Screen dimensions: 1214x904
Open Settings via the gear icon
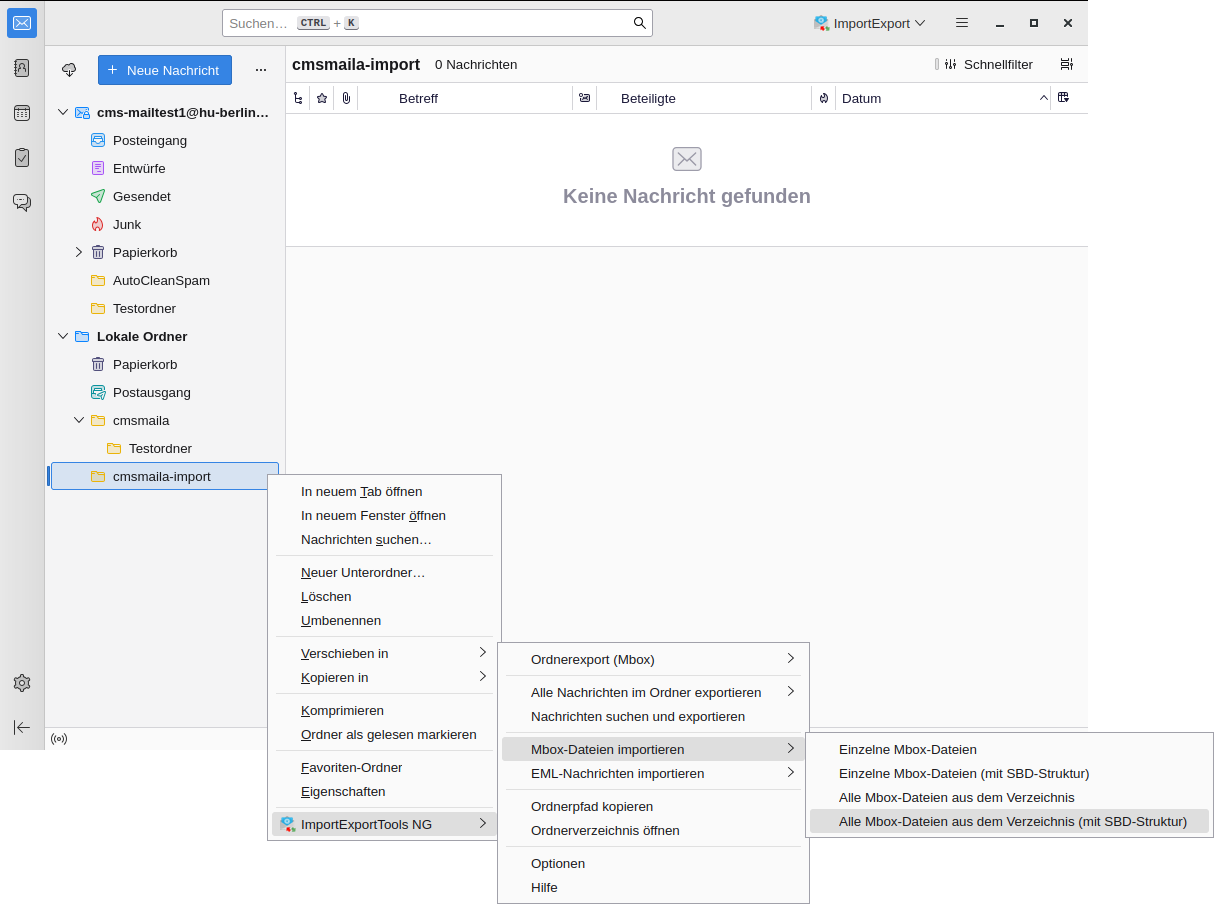coord(22,683)
